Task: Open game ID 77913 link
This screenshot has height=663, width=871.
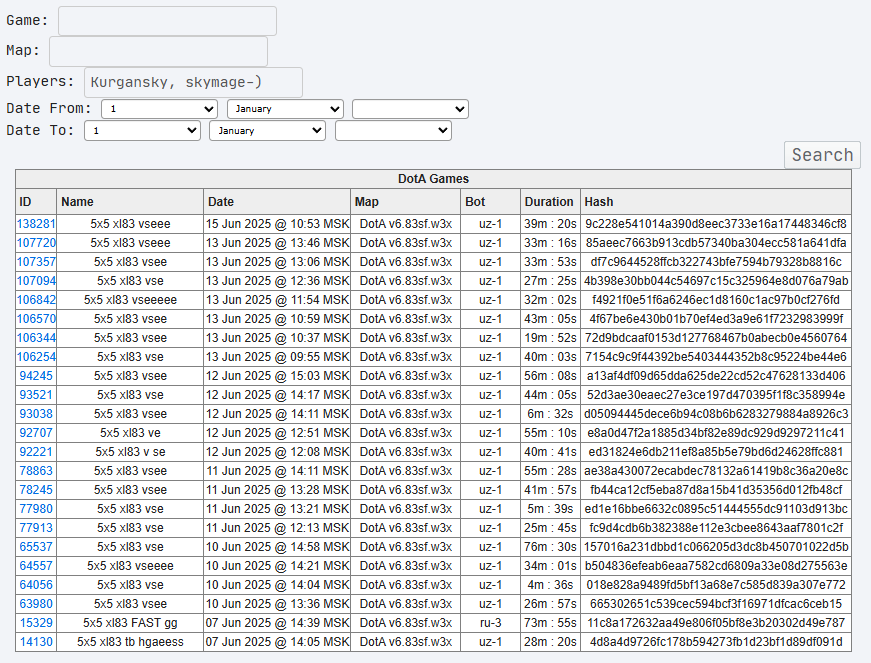Action: tap(36, 528)
